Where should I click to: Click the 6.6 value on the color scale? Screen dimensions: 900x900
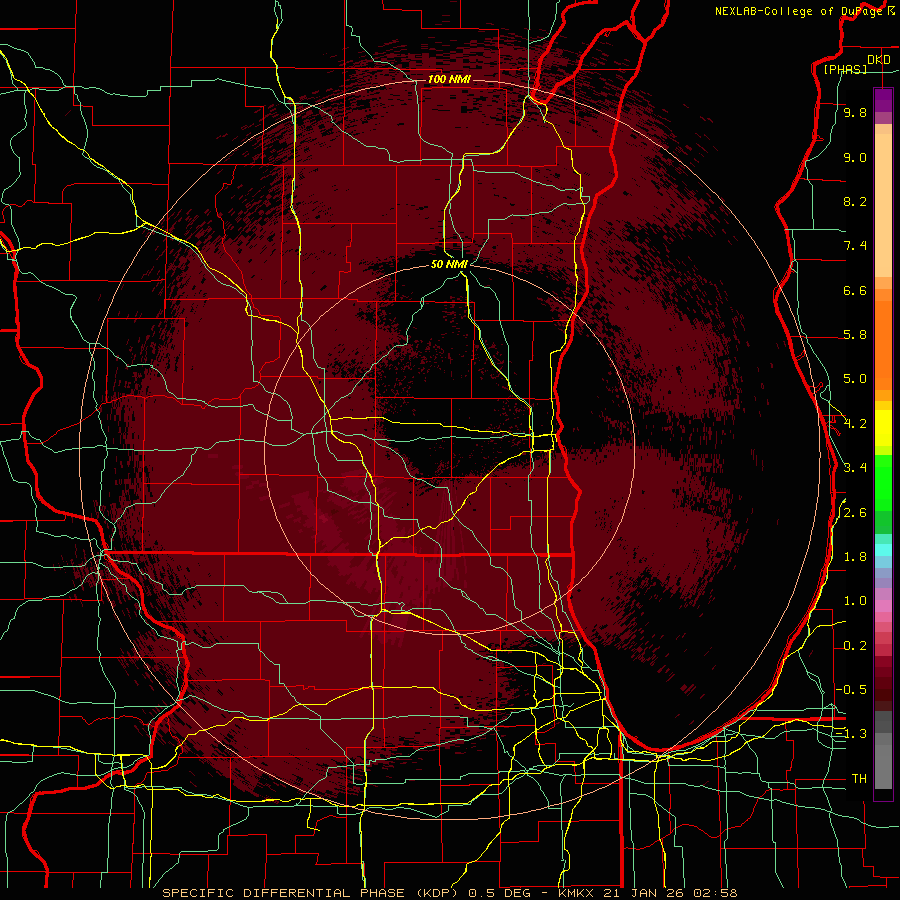tap(855, 290)
